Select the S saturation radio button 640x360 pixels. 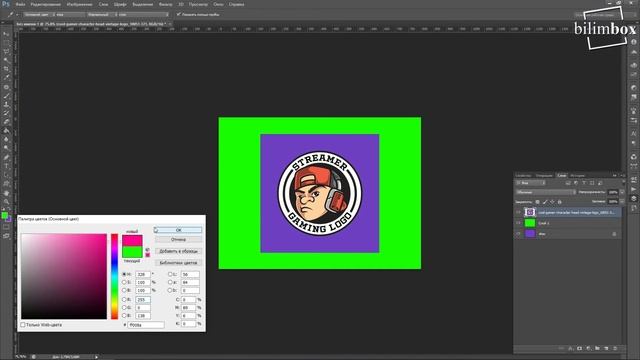point(124,282)
